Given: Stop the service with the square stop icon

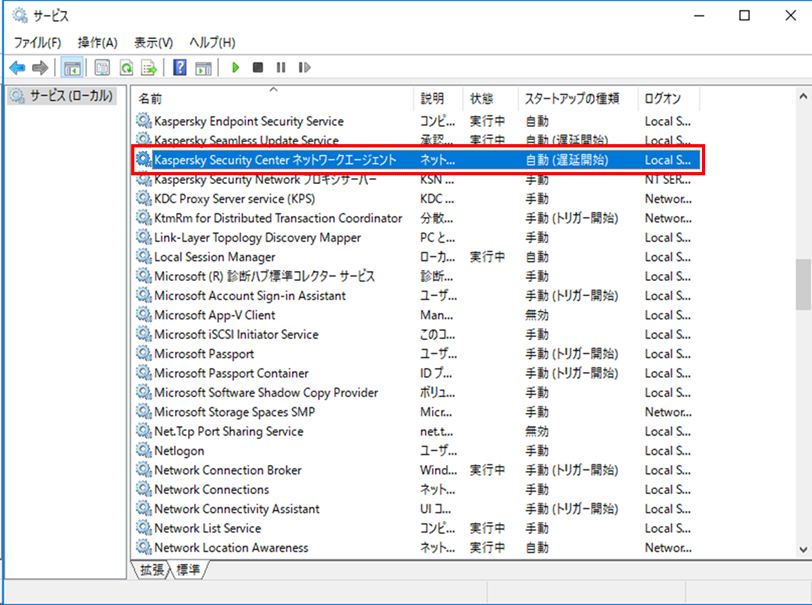Looking at the screenshot, I should point(257,67).
